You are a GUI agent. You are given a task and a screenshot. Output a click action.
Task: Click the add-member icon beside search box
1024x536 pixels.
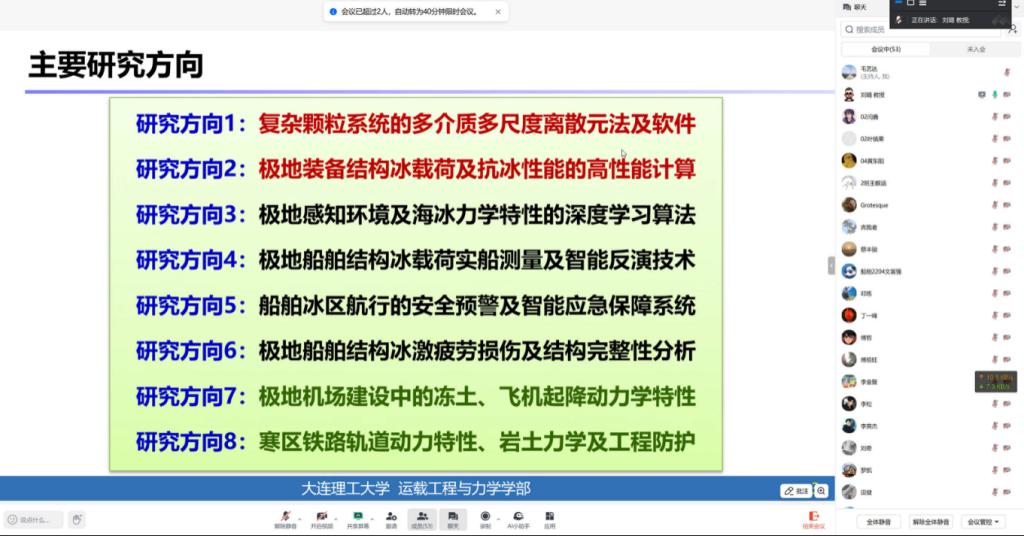click(1012, 30)
